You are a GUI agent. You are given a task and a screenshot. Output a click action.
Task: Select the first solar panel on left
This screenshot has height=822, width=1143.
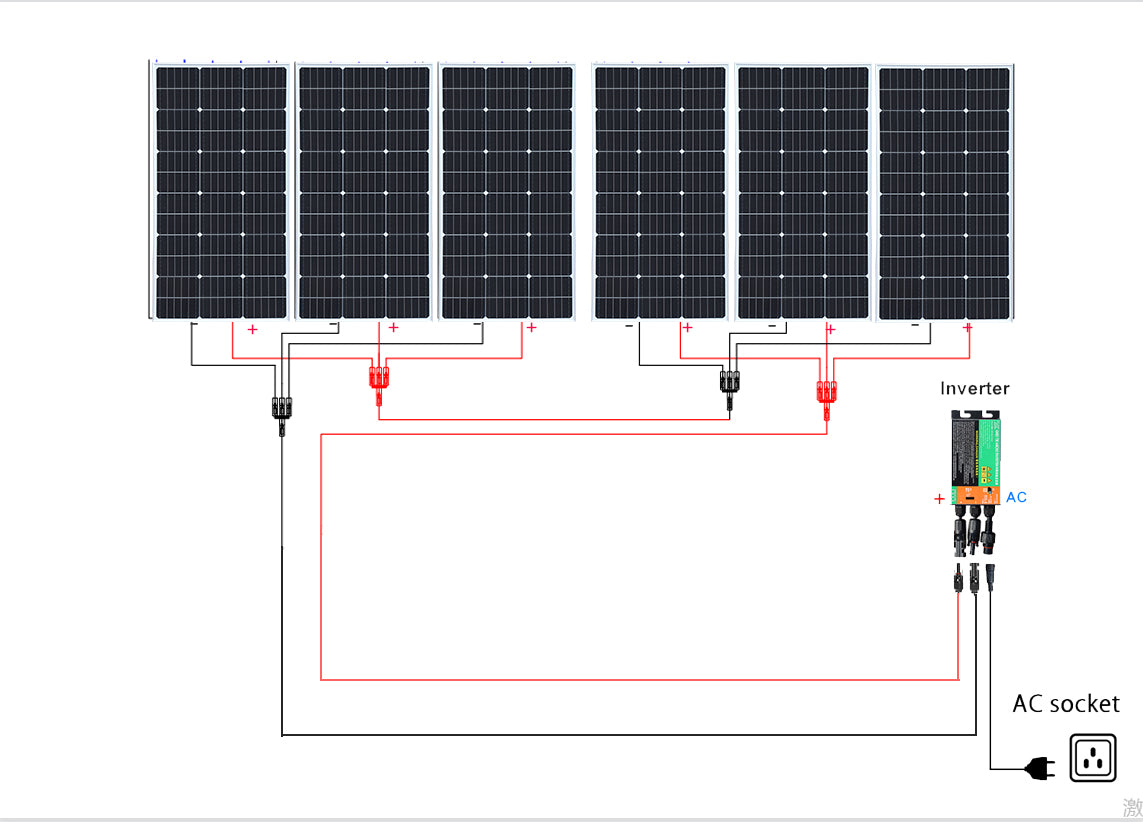tap(220, 191)
